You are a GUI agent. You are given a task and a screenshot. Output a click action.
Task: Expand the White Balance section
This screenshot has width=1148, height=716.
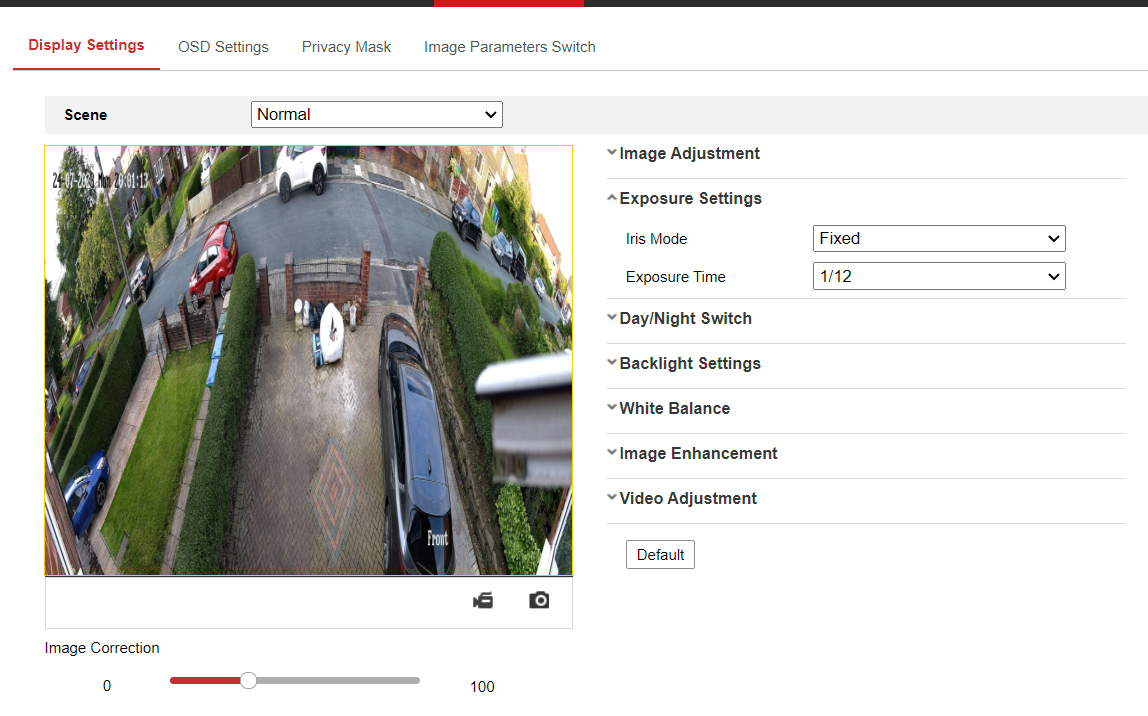(674, 409)
